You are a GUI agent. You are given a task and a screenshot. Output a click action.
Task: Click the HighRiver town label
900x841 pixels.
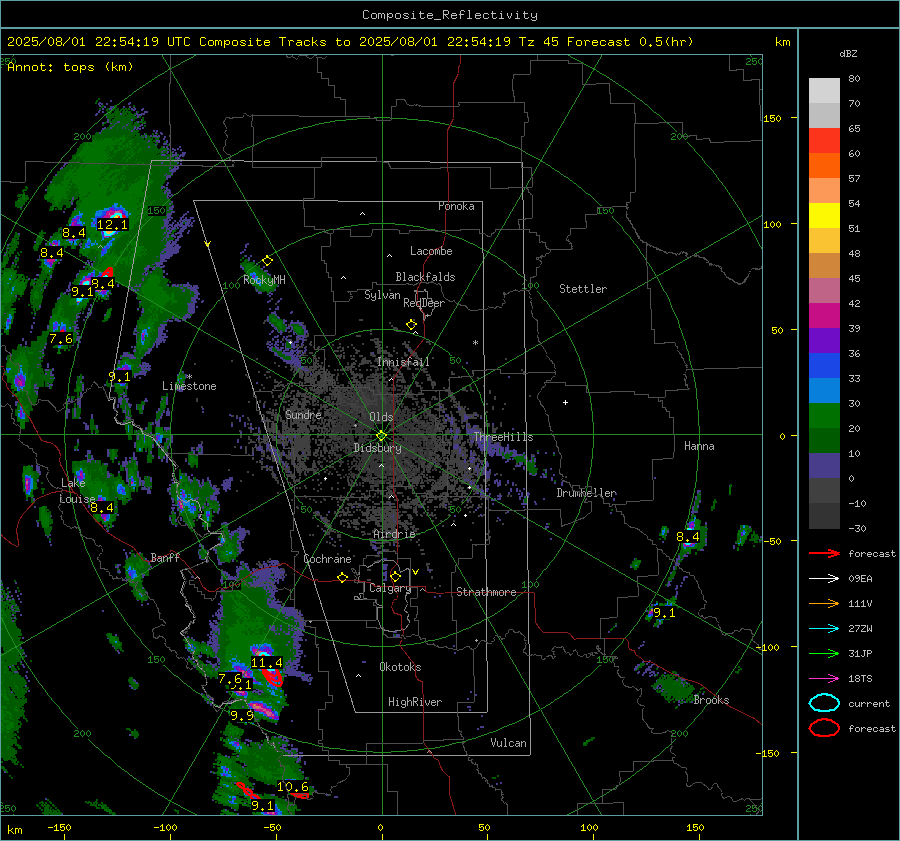[x=415, y=702]
